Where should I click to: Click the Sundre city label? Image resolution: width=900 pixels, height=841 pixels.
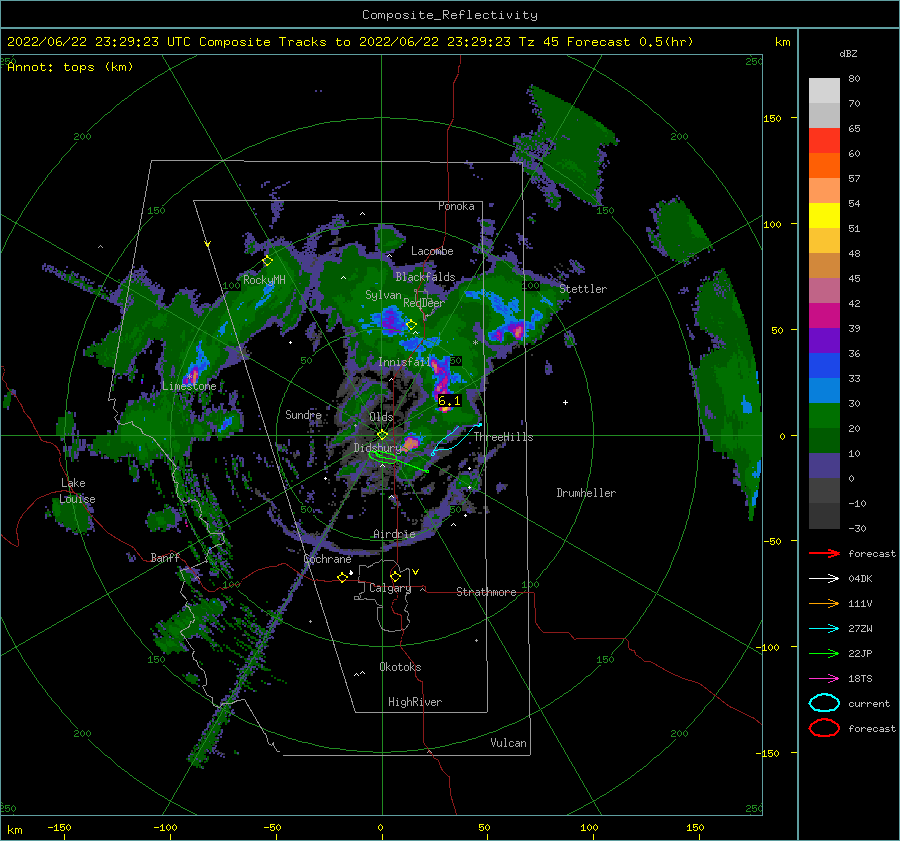coord(303,415)
